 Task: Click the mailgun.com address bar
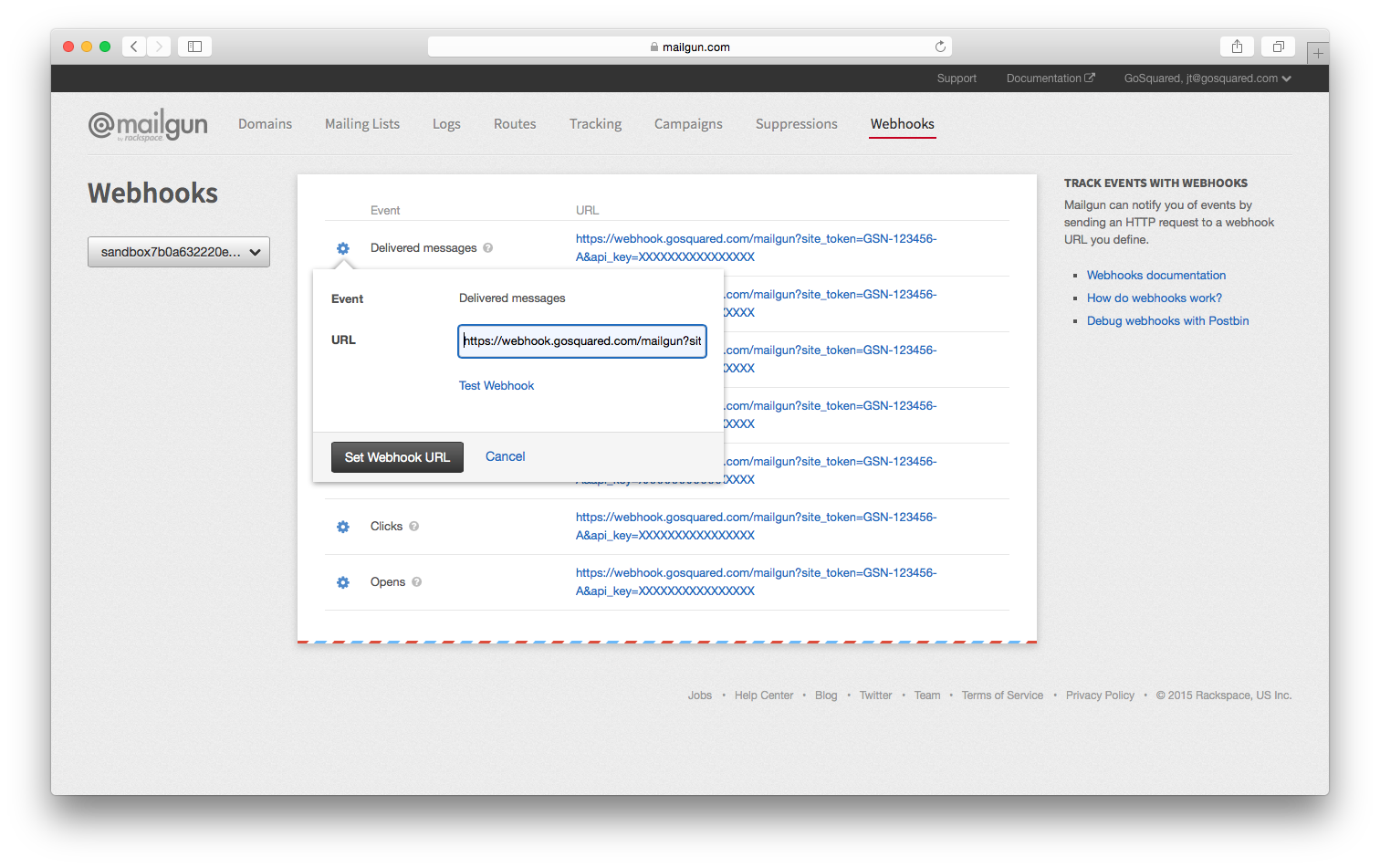pos(689,47)
